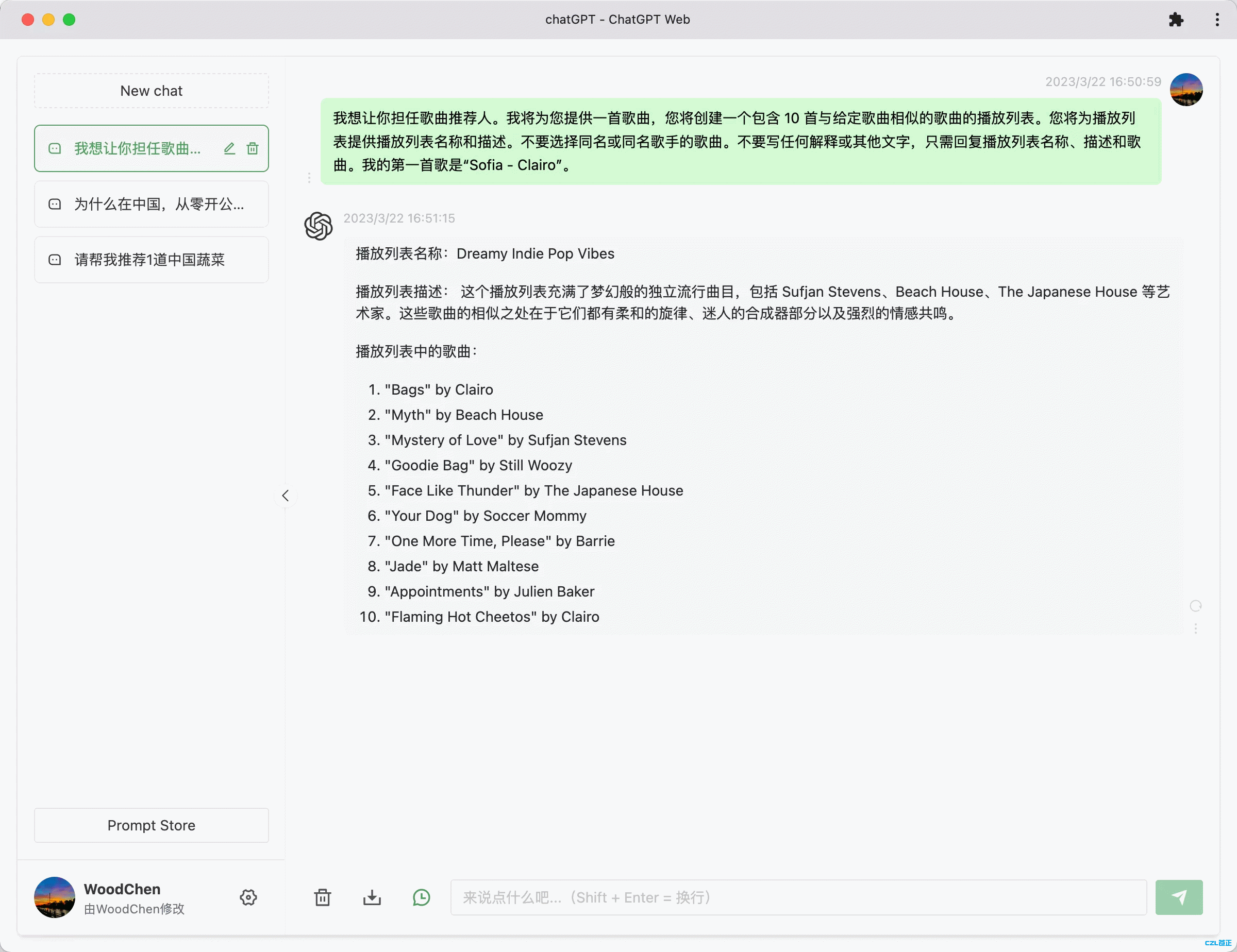The height and width of the screenshot is (952, 1237).
Task: Clear conversation with trash icon in footer
Action: click(x=322, y=897)
